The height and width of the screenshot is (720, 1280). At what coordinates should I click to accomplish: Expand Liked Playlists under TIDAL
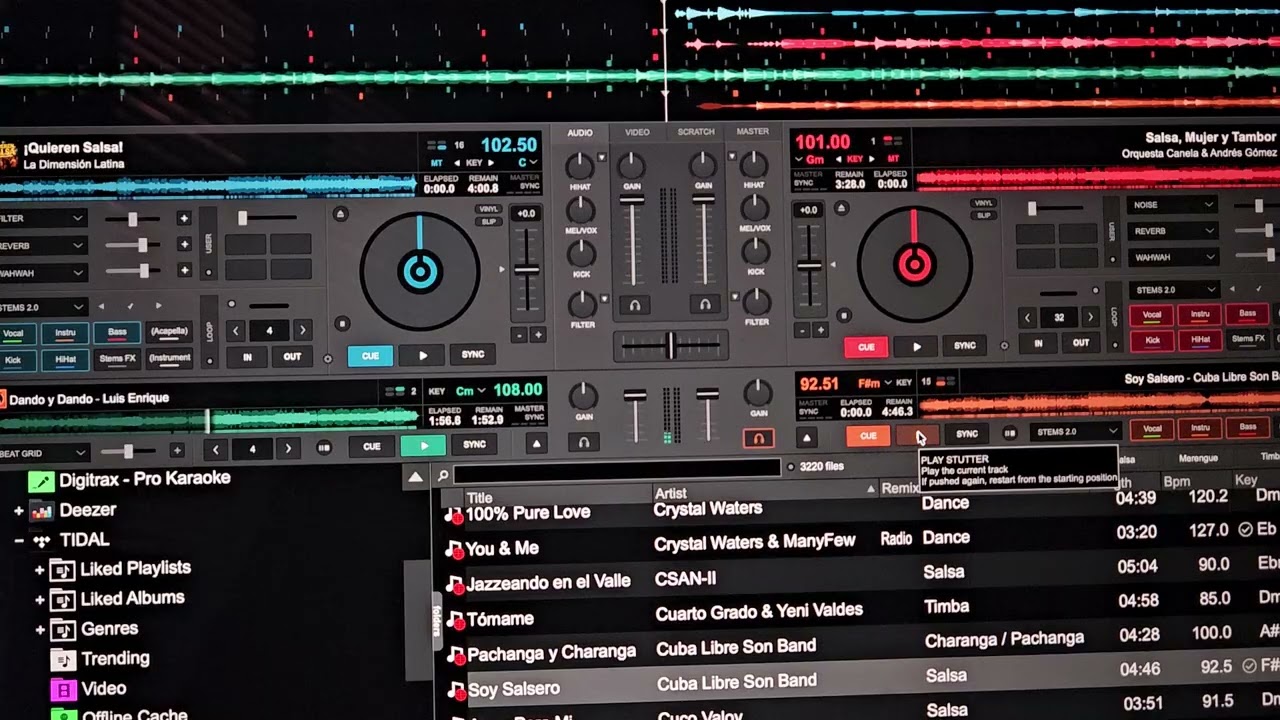tap(40, 570)
